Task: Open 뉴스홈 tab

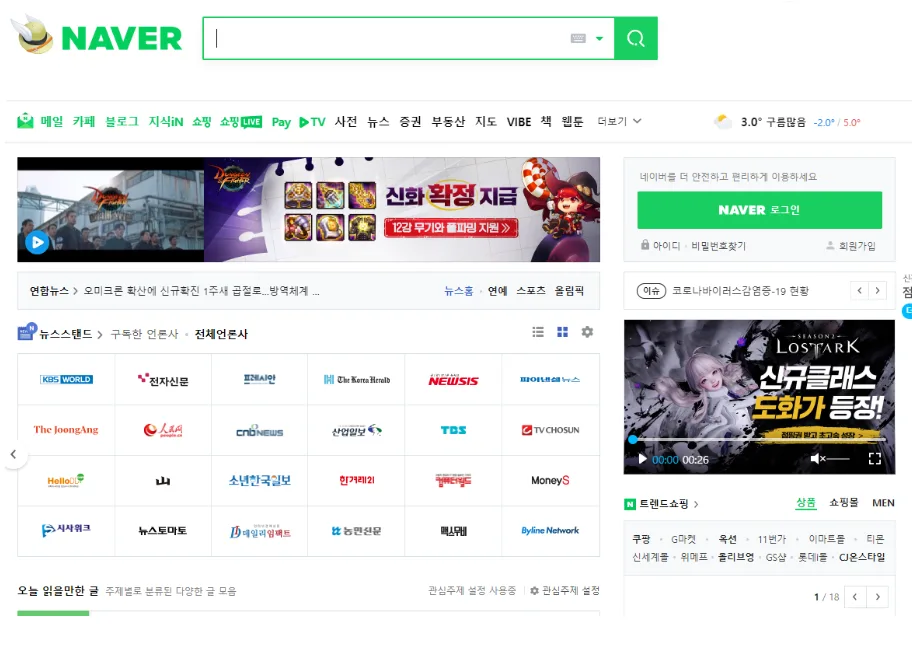Action: [458, 291]
